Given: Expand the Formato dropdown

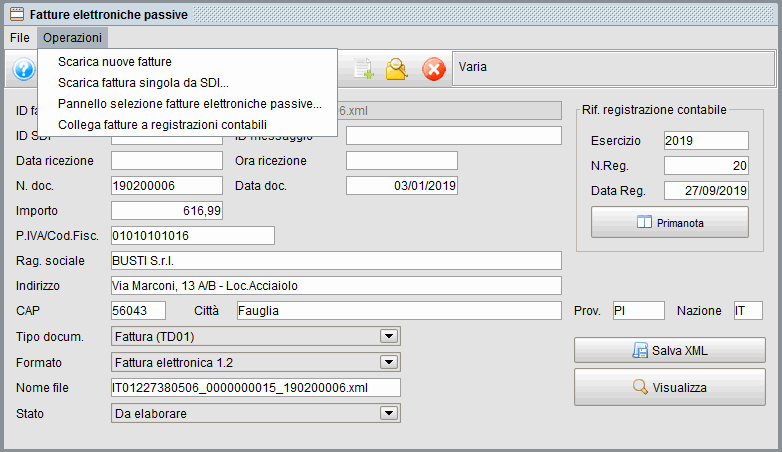Looking at the screenshot, I should click(388, 362).
